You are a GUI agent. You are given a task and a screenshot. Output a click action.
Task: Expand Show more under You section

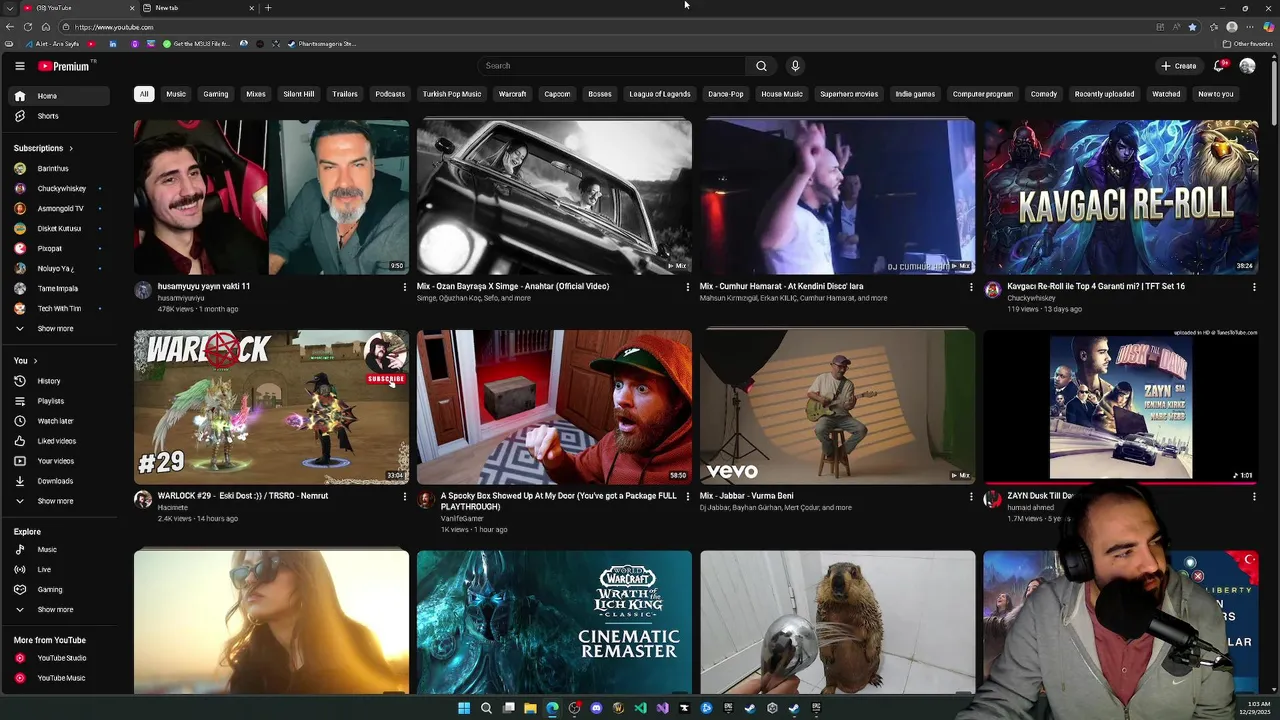pyautogui.click(x=56, y=501)
